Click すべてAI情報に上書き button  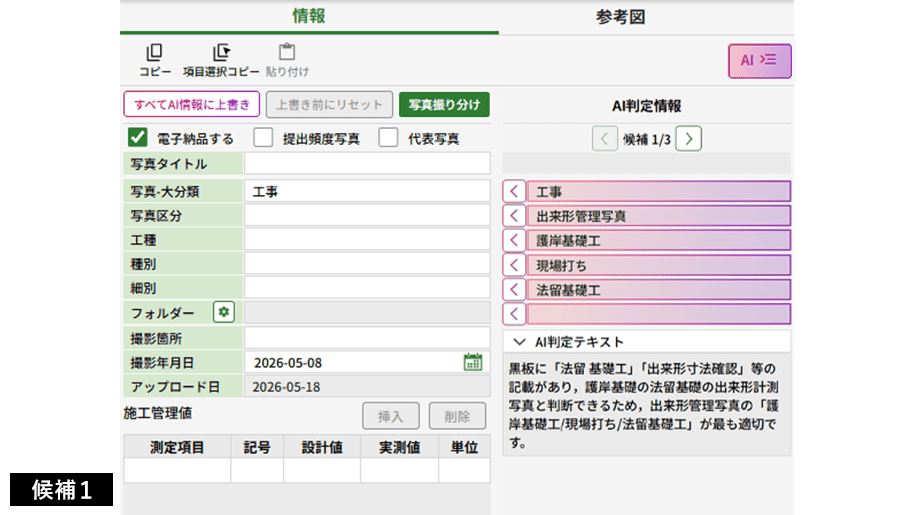(x=192, y=105)
